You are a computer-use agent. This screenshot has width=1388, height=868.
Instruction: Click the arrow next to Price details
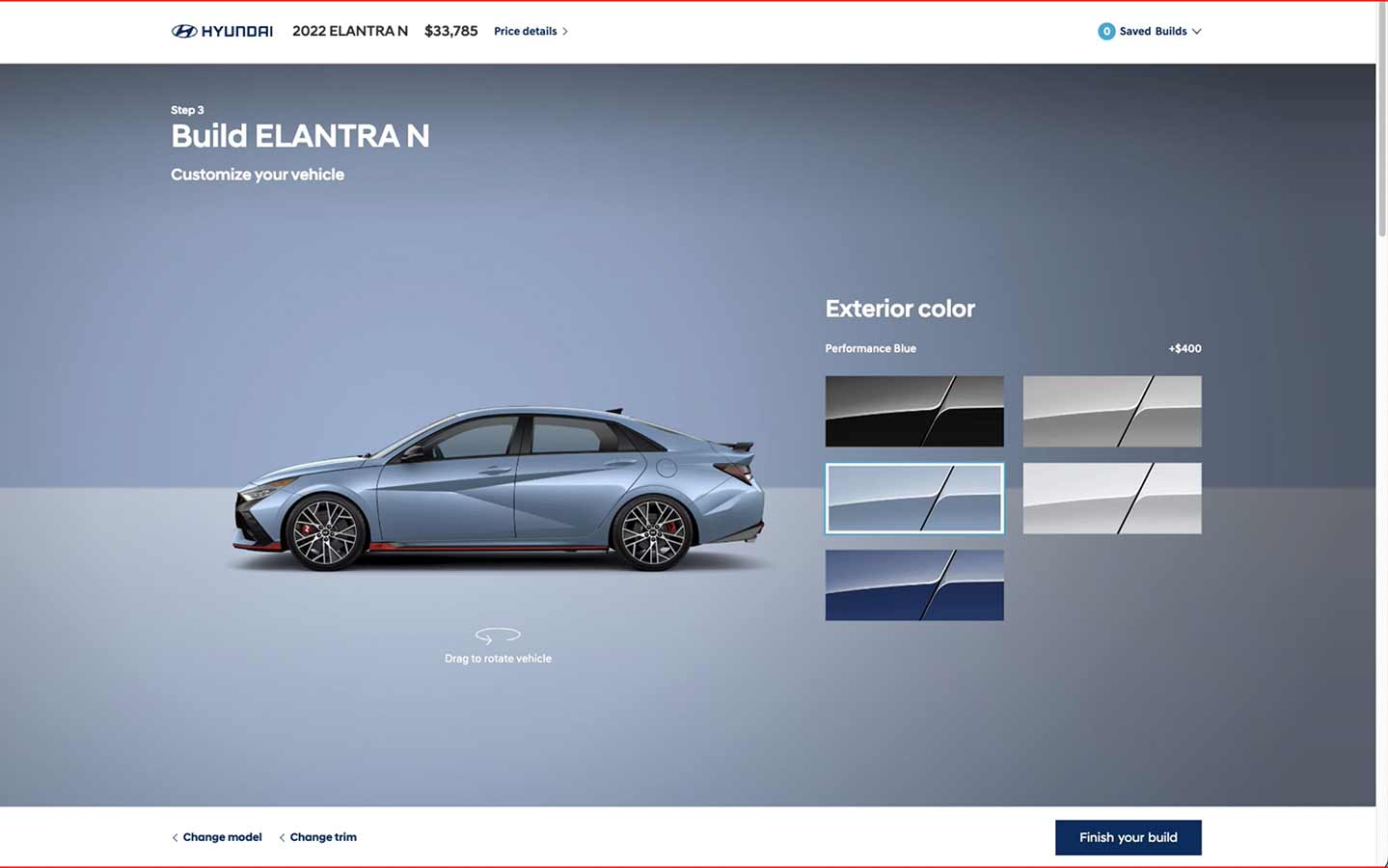click(565, 31)
